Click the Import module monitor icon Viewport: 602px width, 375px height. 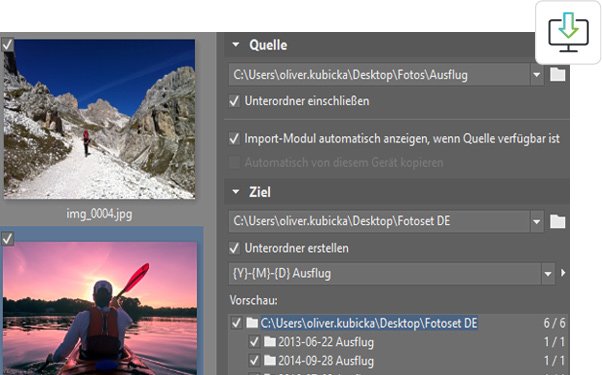(568, 32)
